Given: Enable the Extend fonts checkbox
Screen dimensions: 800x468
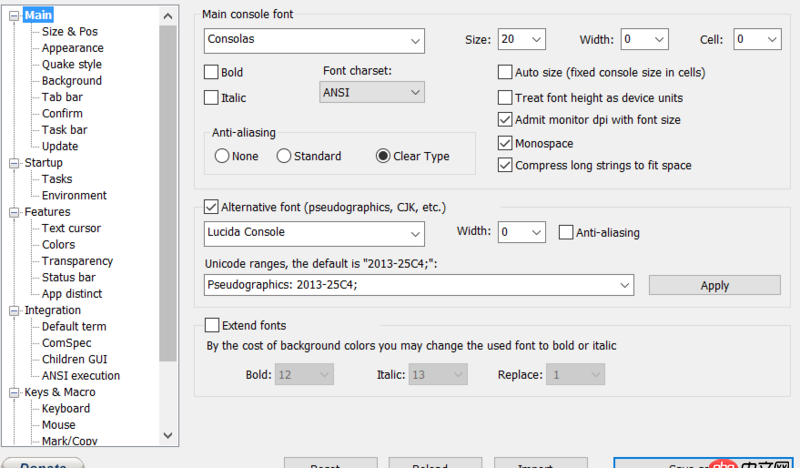Looking at the screenshot, I should (211, 325).
